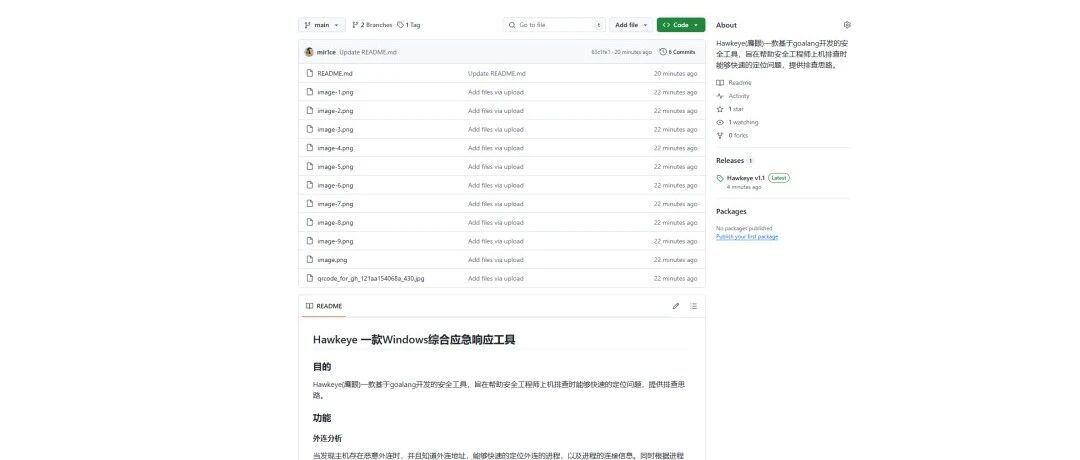The height and width of the screenshot is (460, 1080).
Task: Click the file icon next to image-4.png
Action: point(310,147)
